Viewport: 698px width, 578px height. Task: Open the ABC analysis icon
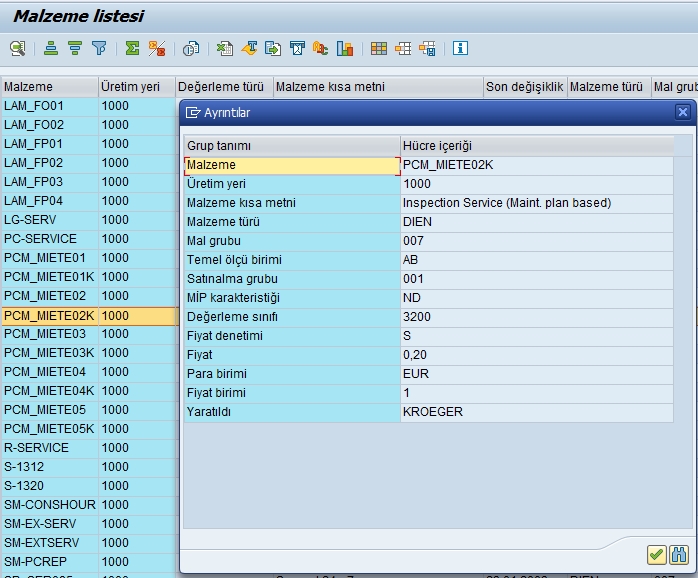(x=321, y=48)
